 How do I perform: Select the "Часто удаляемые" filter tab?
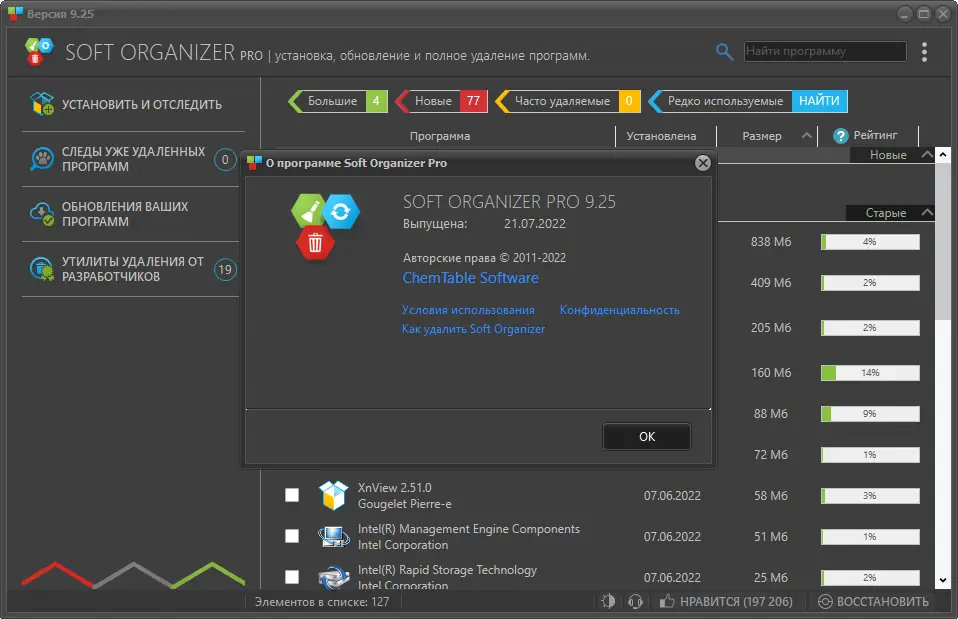tap(568, 101)
